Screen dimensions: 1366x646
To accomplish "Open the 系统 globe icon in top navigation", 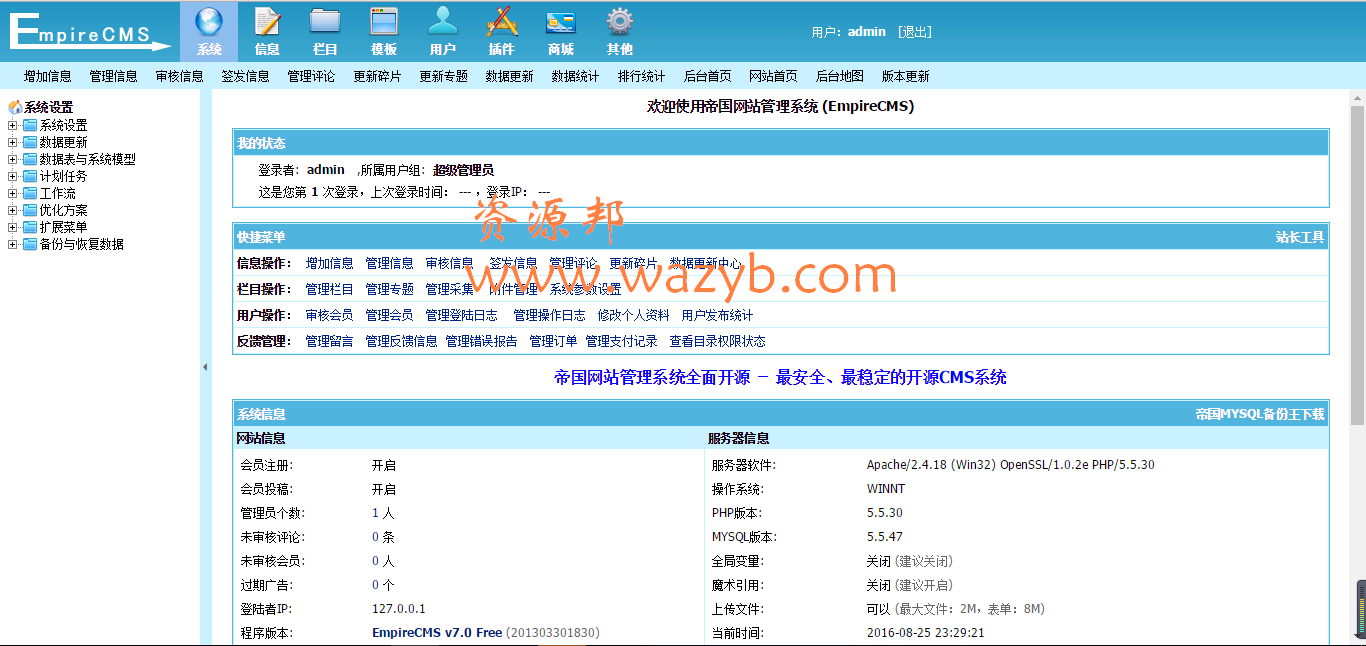I will coord(209,21).
